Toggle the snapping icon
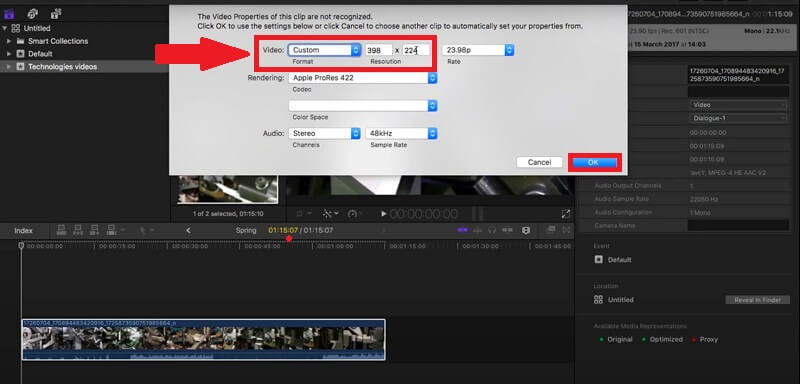800x384 pixels. pyautogui.click(x=508, y=231)
